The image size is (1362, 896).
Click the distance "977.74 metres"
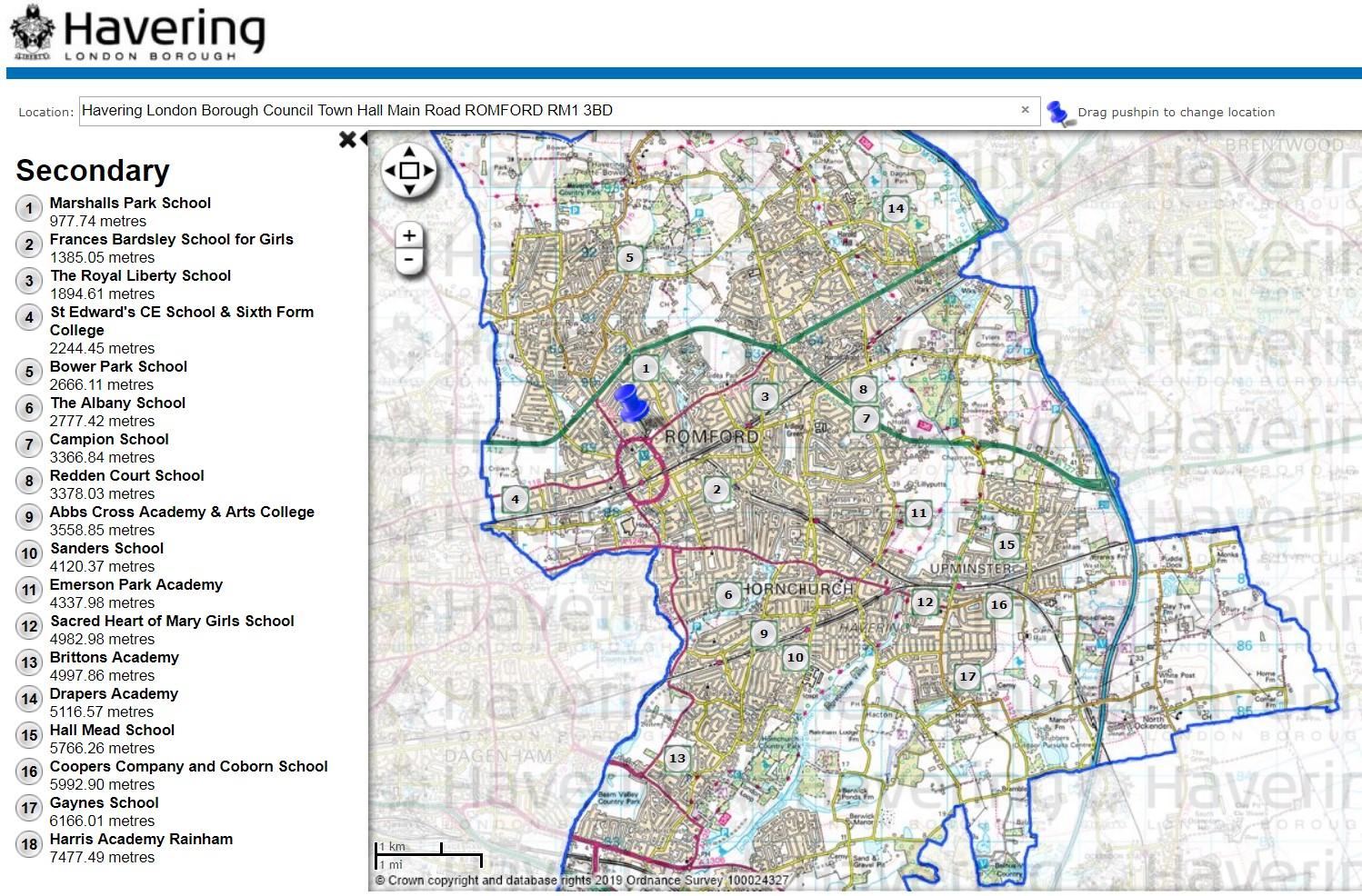pos(98,221)
